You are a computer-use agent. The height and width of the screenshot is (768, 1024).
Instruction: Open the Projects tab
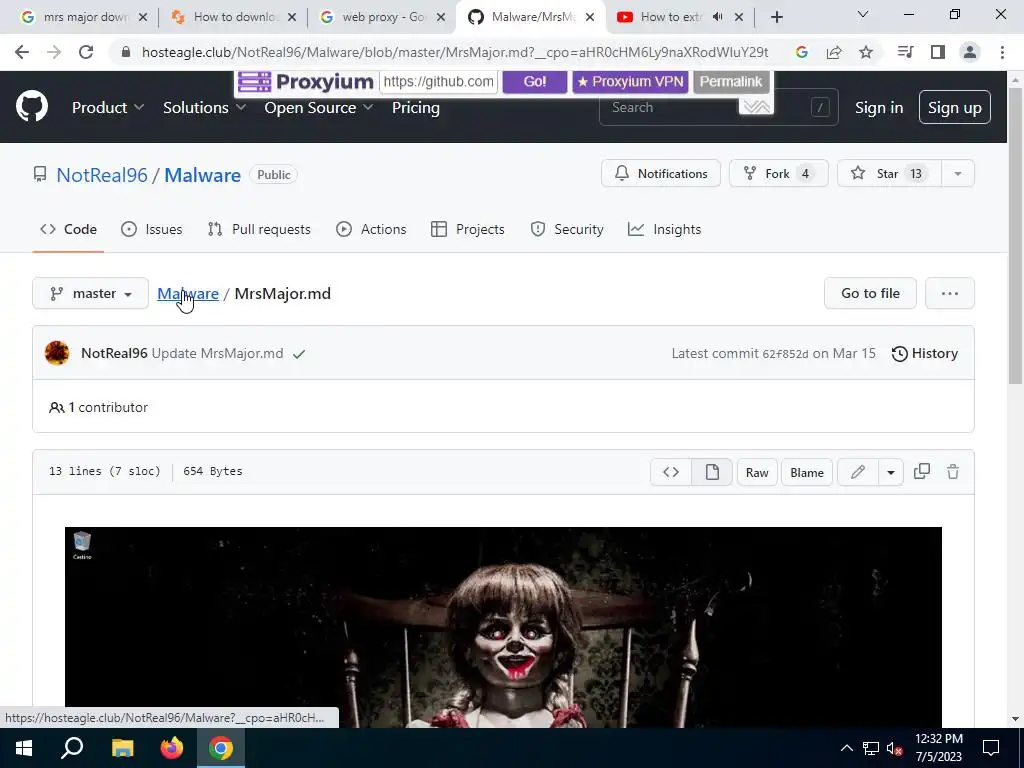tap(468, 229)
